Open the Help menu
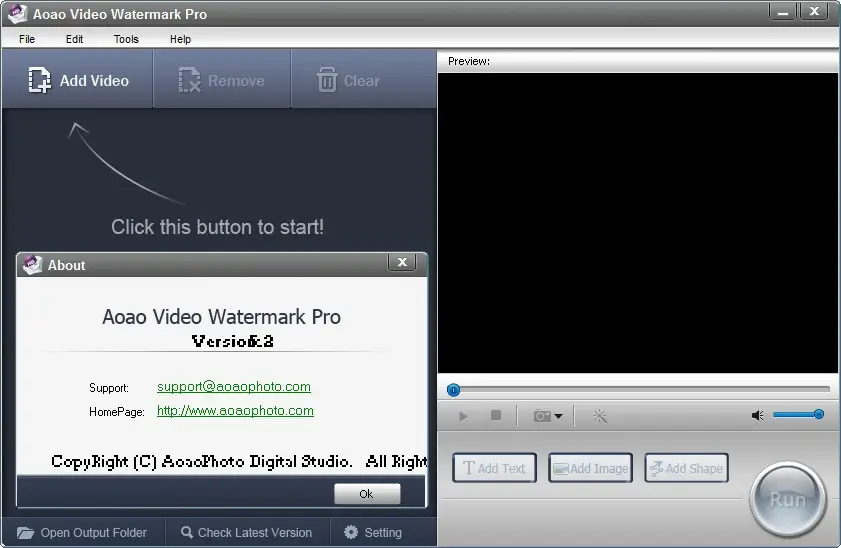Image resolution: width=841 pixels, height=548 pixels. [x=180, y=39]
